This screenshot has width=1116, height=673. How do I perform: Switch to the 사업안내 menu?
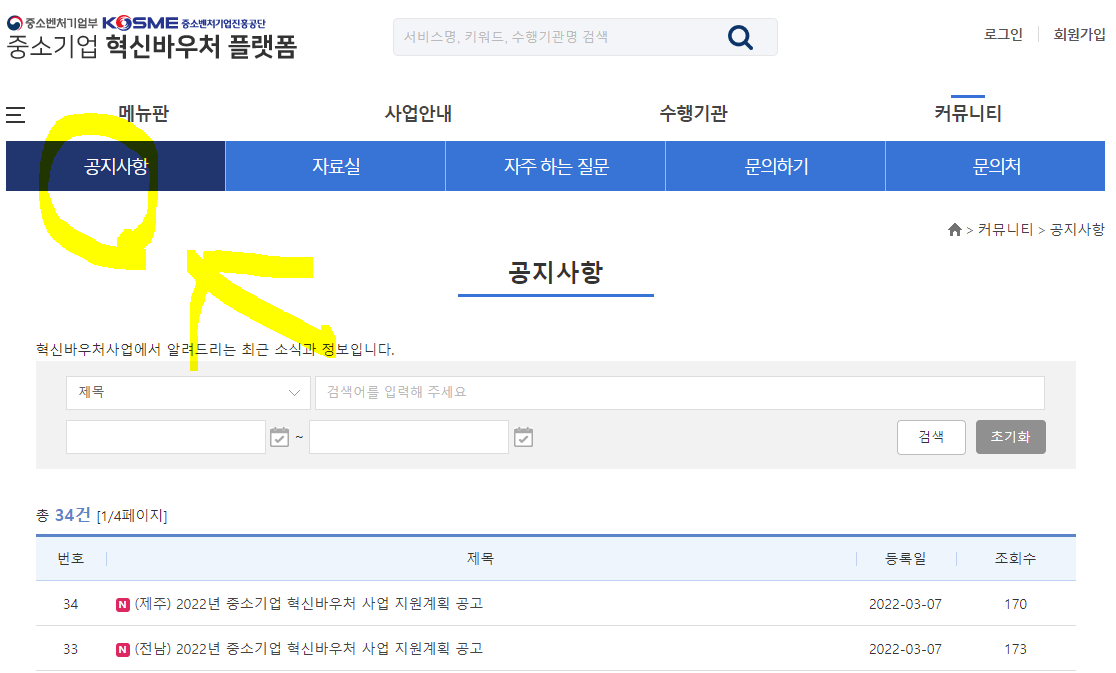coord(418,114)
